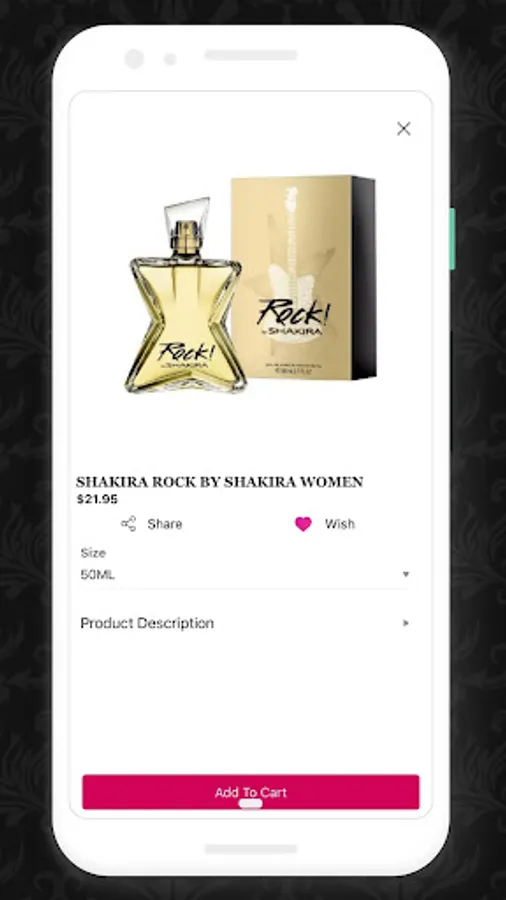Select the product title text
Viewport: 506px width, 900px height.
(220, 482)
